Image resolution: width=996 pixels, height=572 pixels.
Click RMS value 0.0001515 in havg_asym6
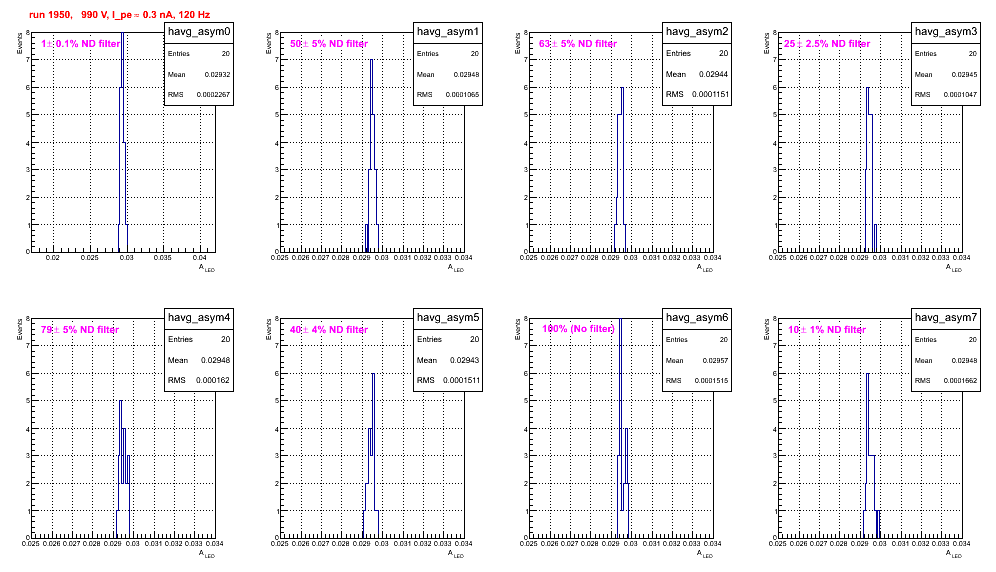pyautogui.click(x=711, y=381)
